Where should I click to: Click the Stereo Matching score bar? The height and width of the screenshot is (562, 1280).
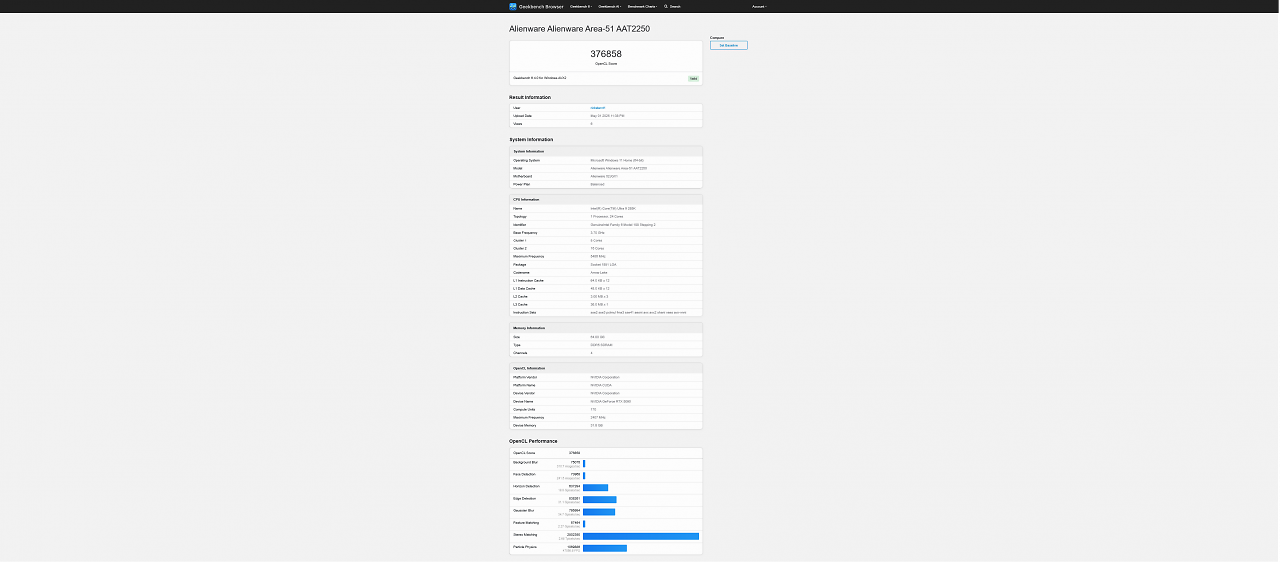click(x=641, y=536)
